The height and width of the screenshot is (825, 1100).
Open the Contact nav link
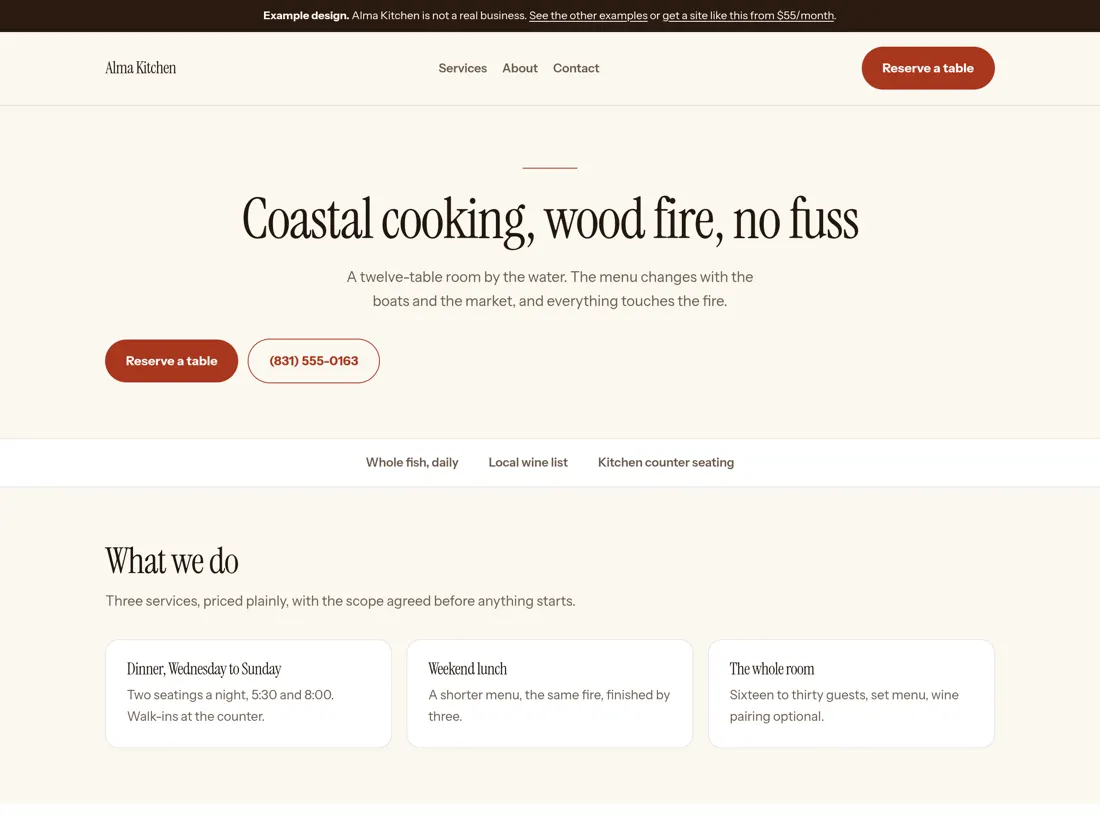tap(576, 68)
